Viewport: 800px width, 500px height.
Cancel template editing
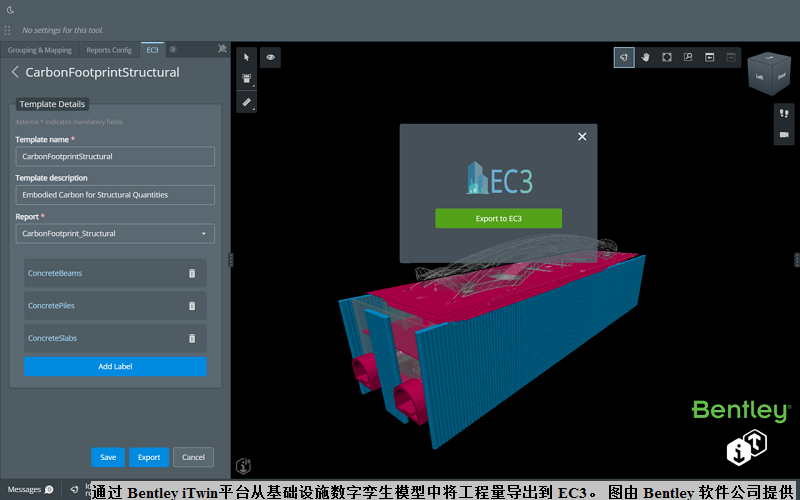(193, 457)
